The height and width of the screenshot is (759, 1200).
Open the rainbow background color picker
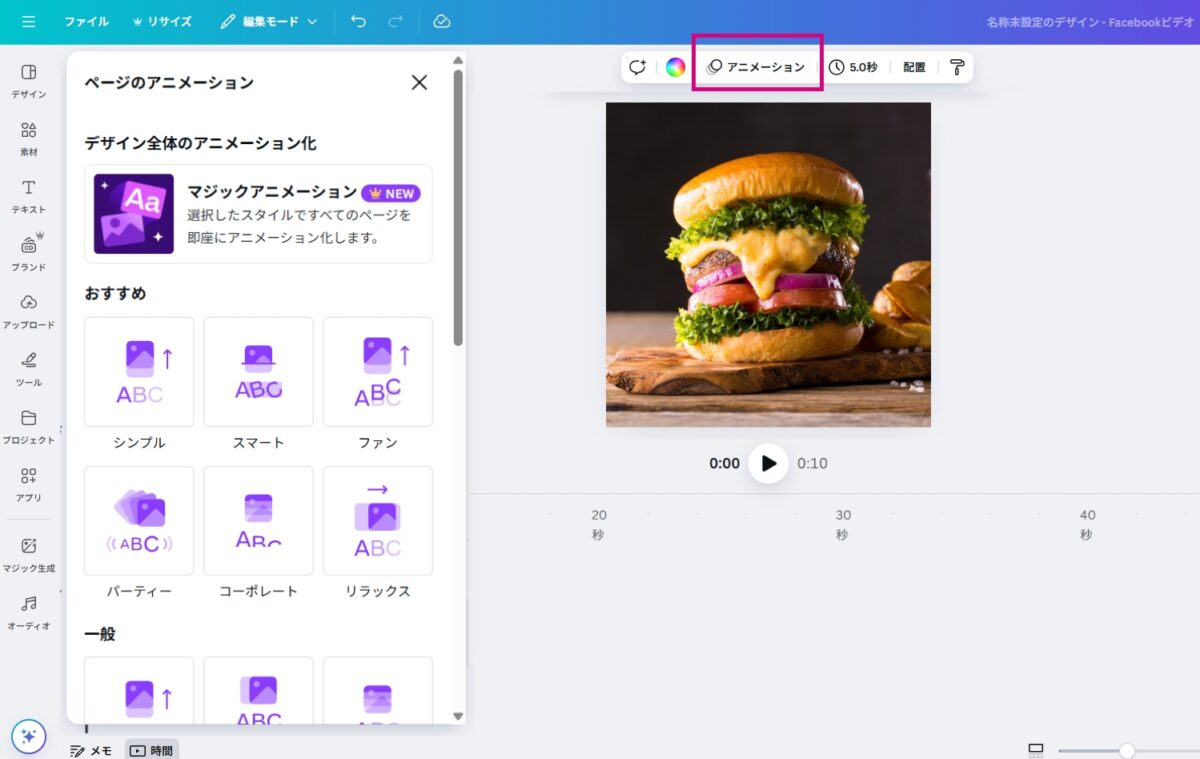pyautogui.click(x=676, y=67)
